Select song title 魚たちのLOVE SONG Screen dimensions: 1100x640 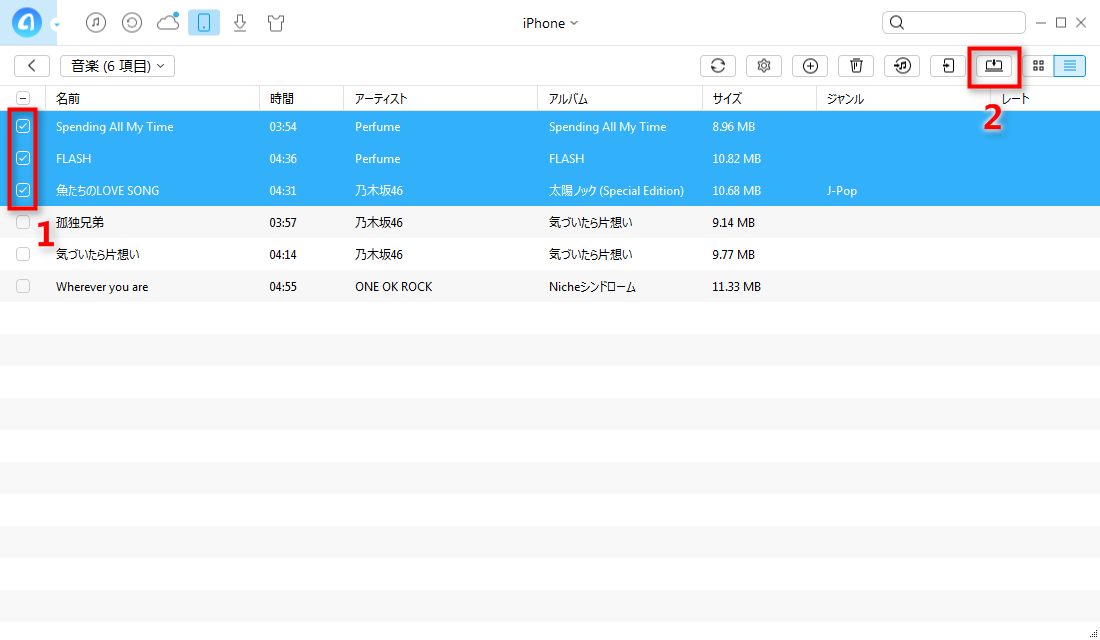(x=107, y=191)
